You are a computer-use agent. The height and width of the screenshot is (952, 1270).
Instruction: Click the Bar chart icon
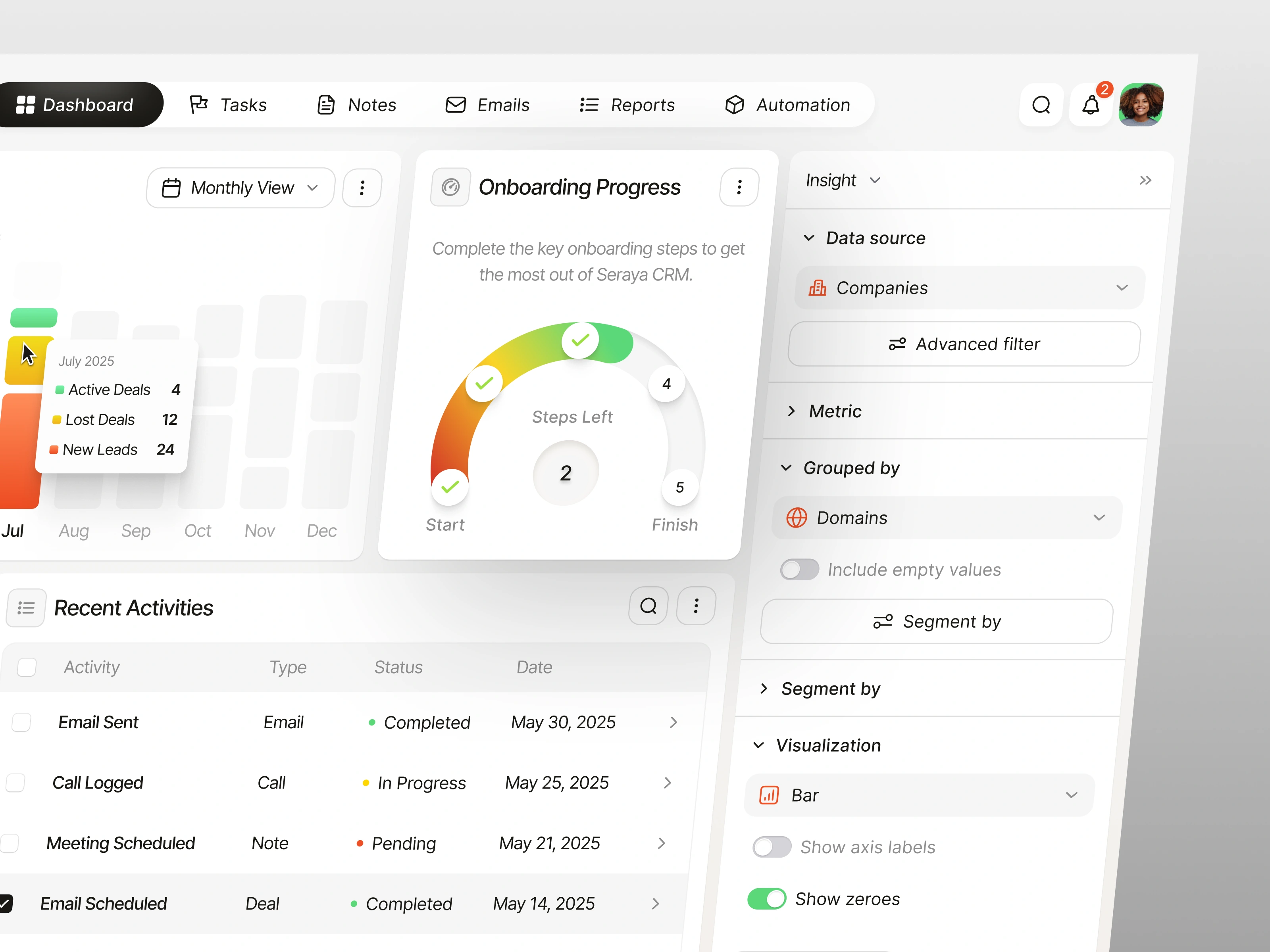coord(769,795)
